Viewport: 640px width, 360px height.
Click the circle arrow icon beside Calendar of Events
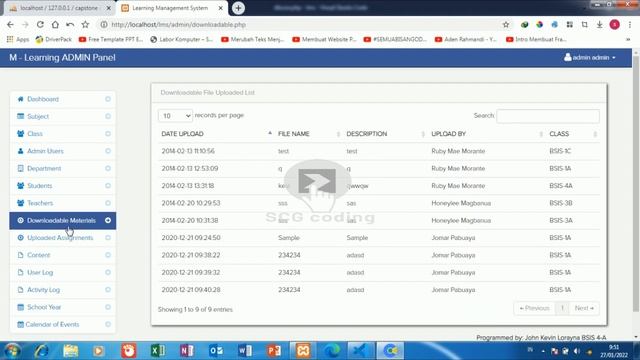108,324
